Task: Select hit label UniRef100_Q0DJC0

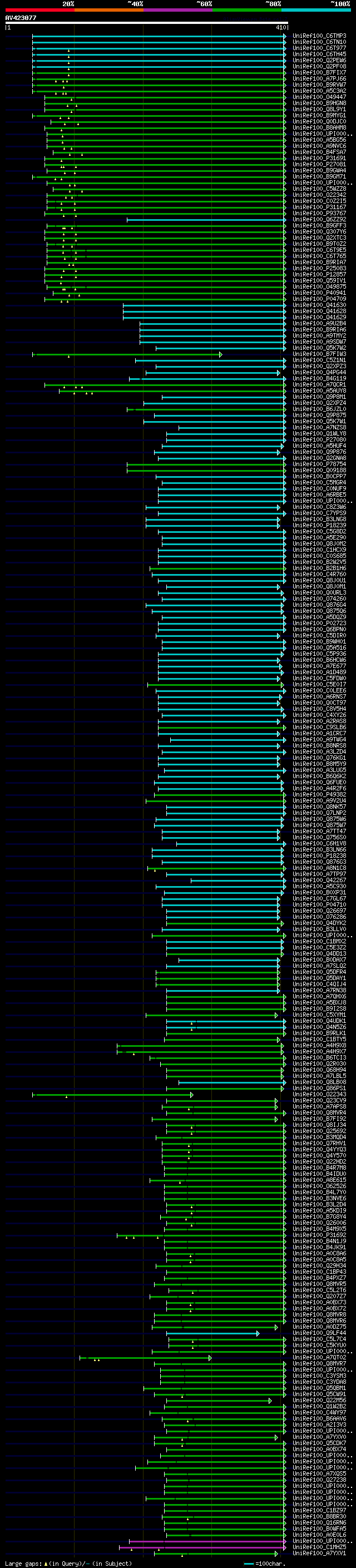Action: click(x=319, y=121)
